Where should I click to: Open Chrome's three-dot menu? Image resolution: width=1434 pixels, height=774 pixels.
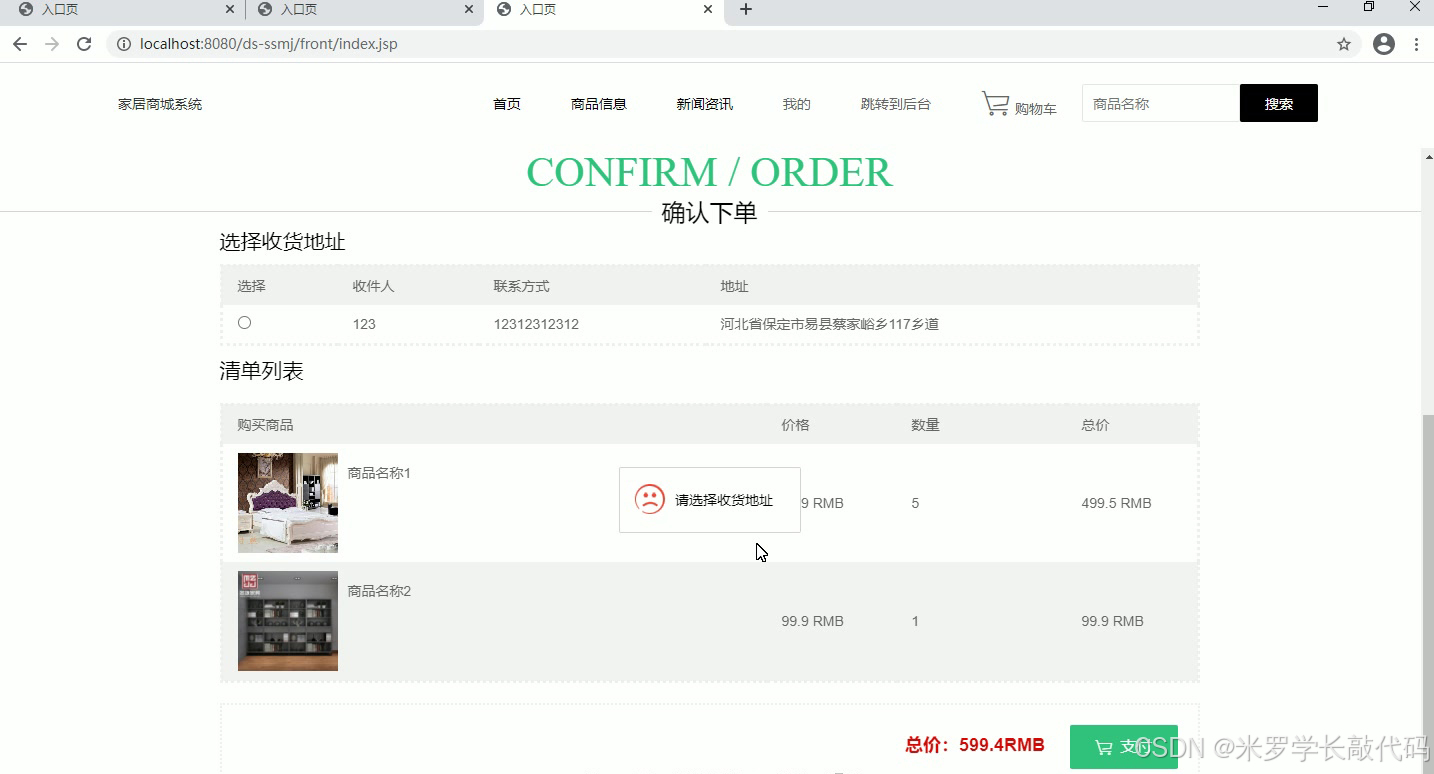[x=1418, y=44]
